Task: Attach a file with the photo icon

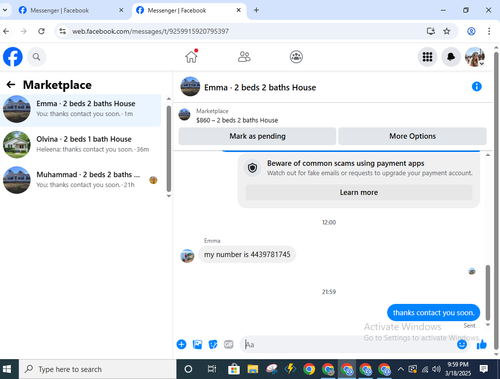Action: coord(197,344)
